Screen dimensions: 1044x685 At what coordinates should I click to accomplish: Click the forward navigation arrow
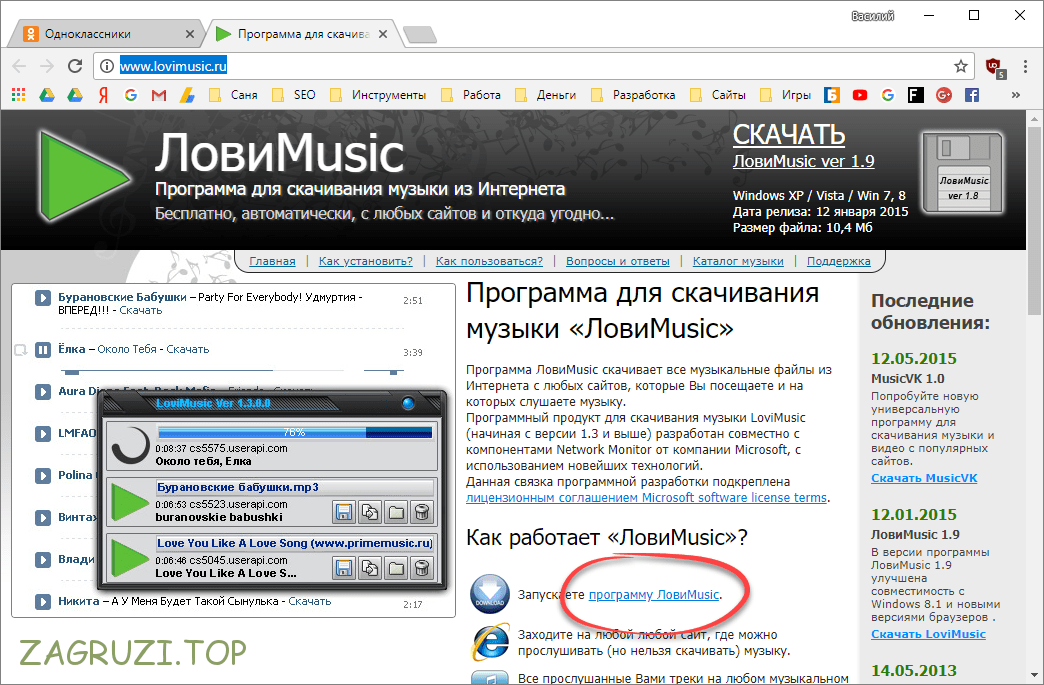tap(47, 66)
